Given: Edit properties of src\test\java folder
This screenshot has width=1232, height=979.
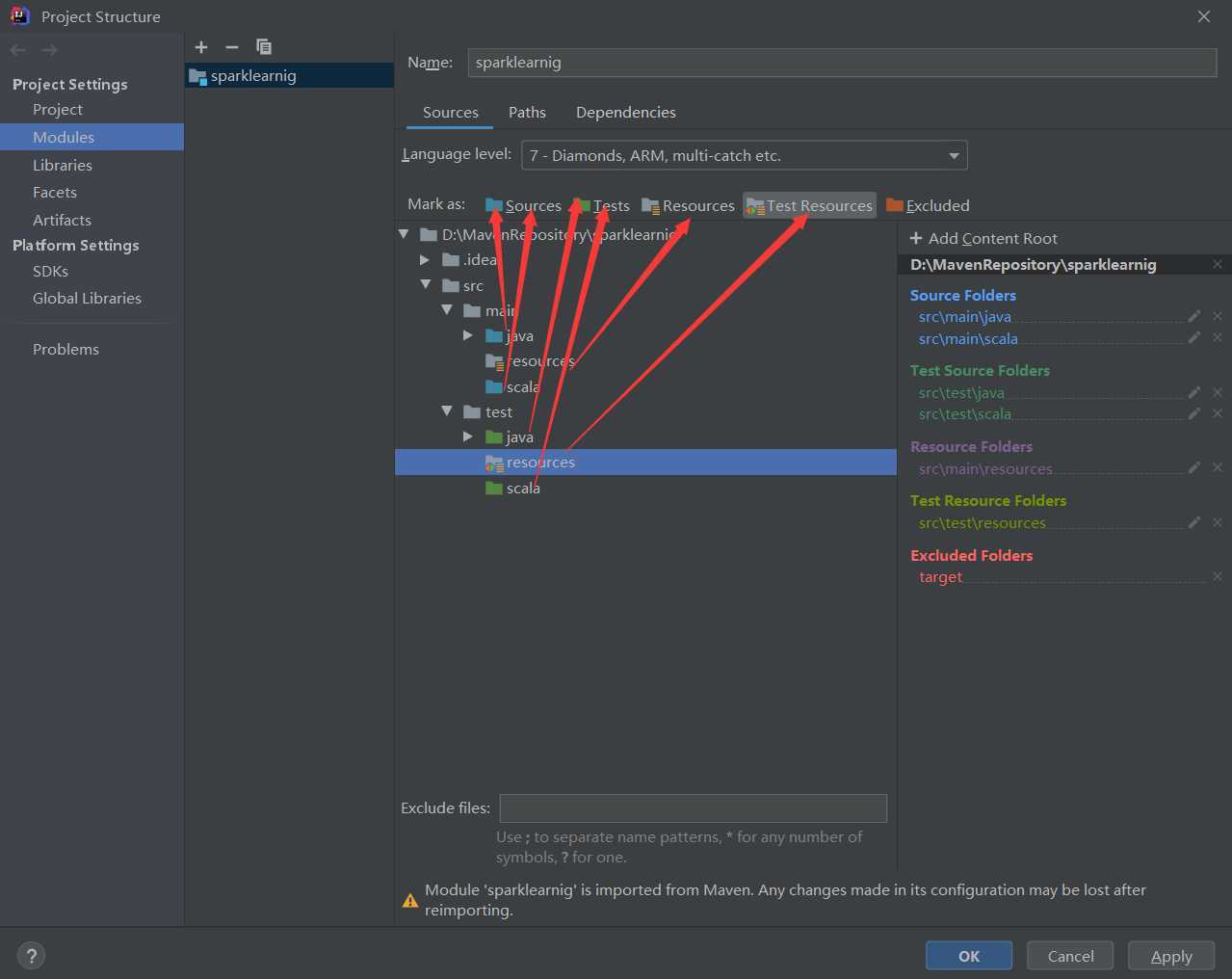Looking at the screenshot, I should (x=1194, y=392).
